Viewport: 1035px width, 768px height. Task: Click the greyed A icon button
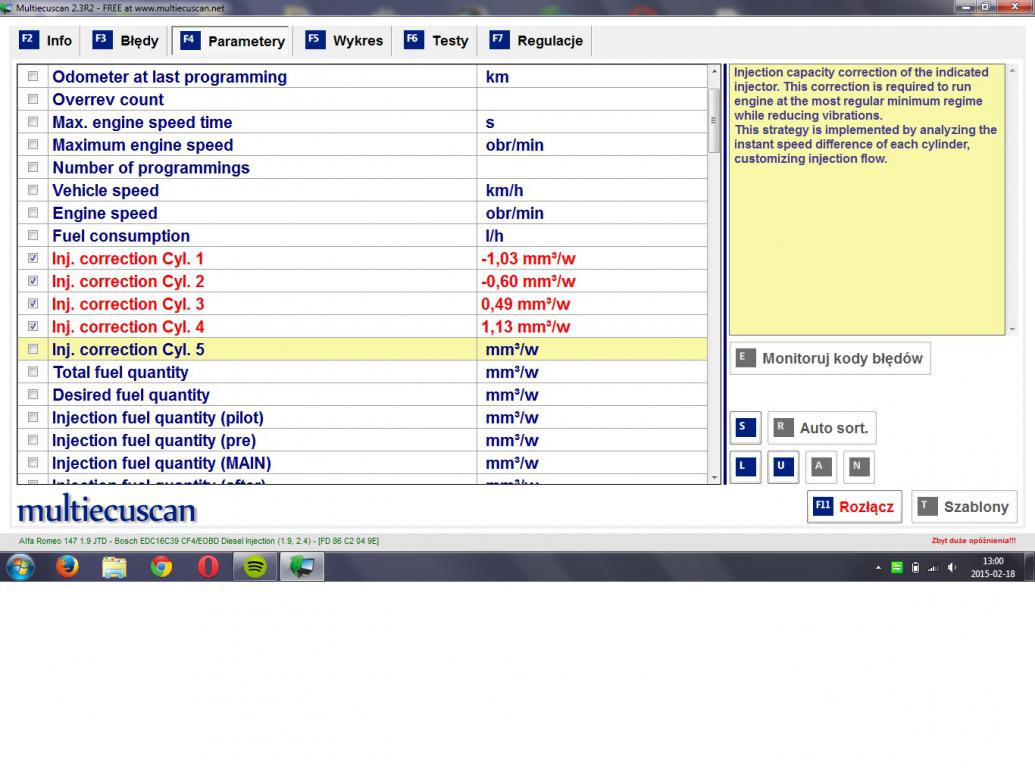[820, 467]
